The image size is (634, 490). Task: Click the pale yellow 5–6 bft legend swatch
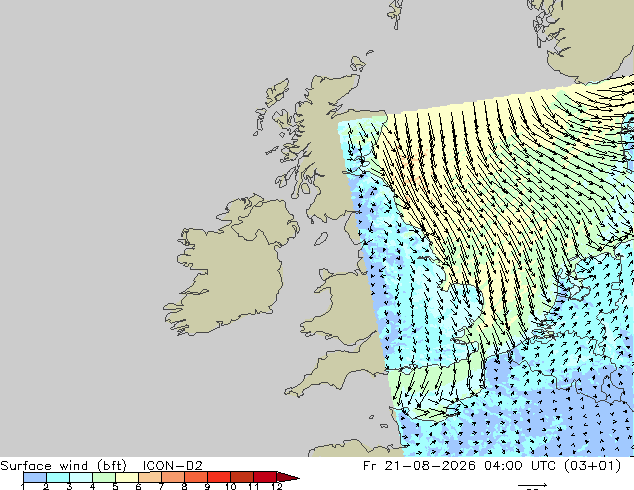pos(127,477)
